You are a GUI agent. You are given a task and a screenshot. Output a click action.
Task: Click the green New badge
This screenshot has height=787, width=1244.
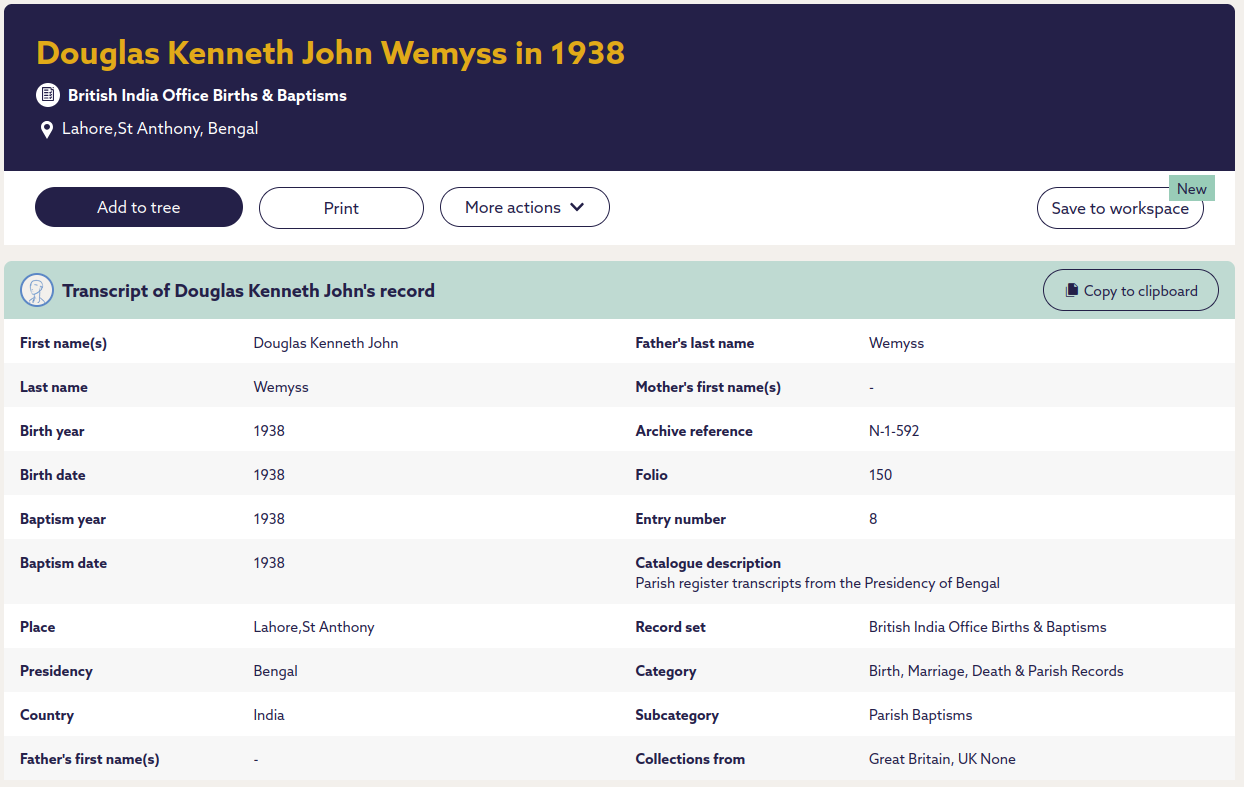(x=1191, y=189)
